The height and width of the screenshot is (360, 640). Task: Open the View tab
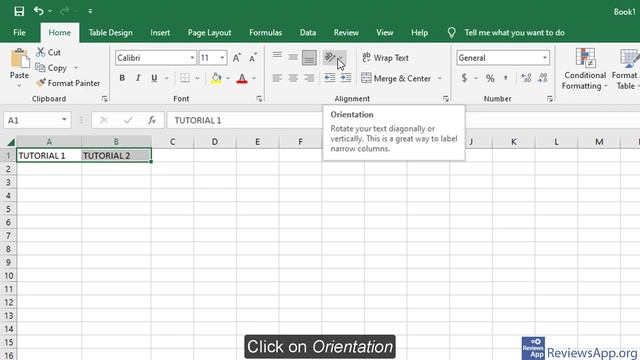click(x=384, y=33)
